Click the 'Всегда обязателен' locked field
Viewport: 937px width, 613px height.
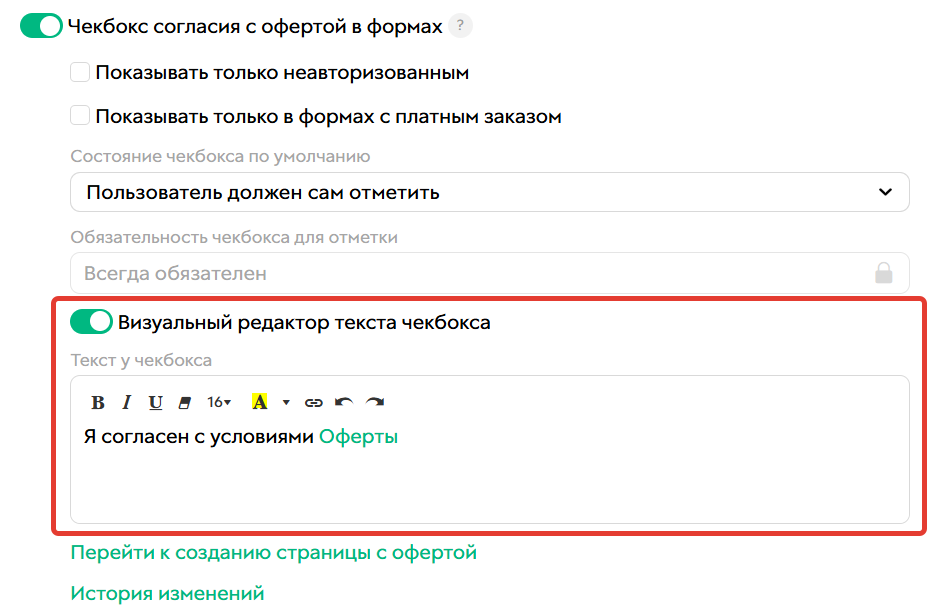point(490,273)
